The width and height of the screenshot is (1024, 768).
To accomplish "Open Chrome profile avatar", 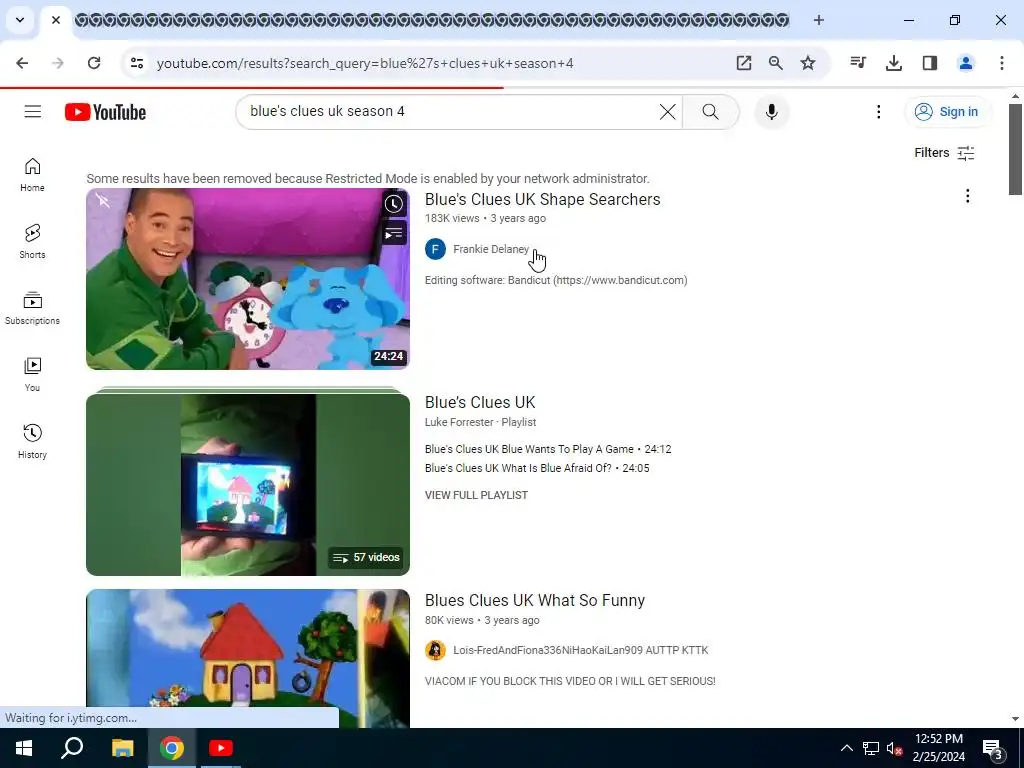I will (x=966, y=63).
